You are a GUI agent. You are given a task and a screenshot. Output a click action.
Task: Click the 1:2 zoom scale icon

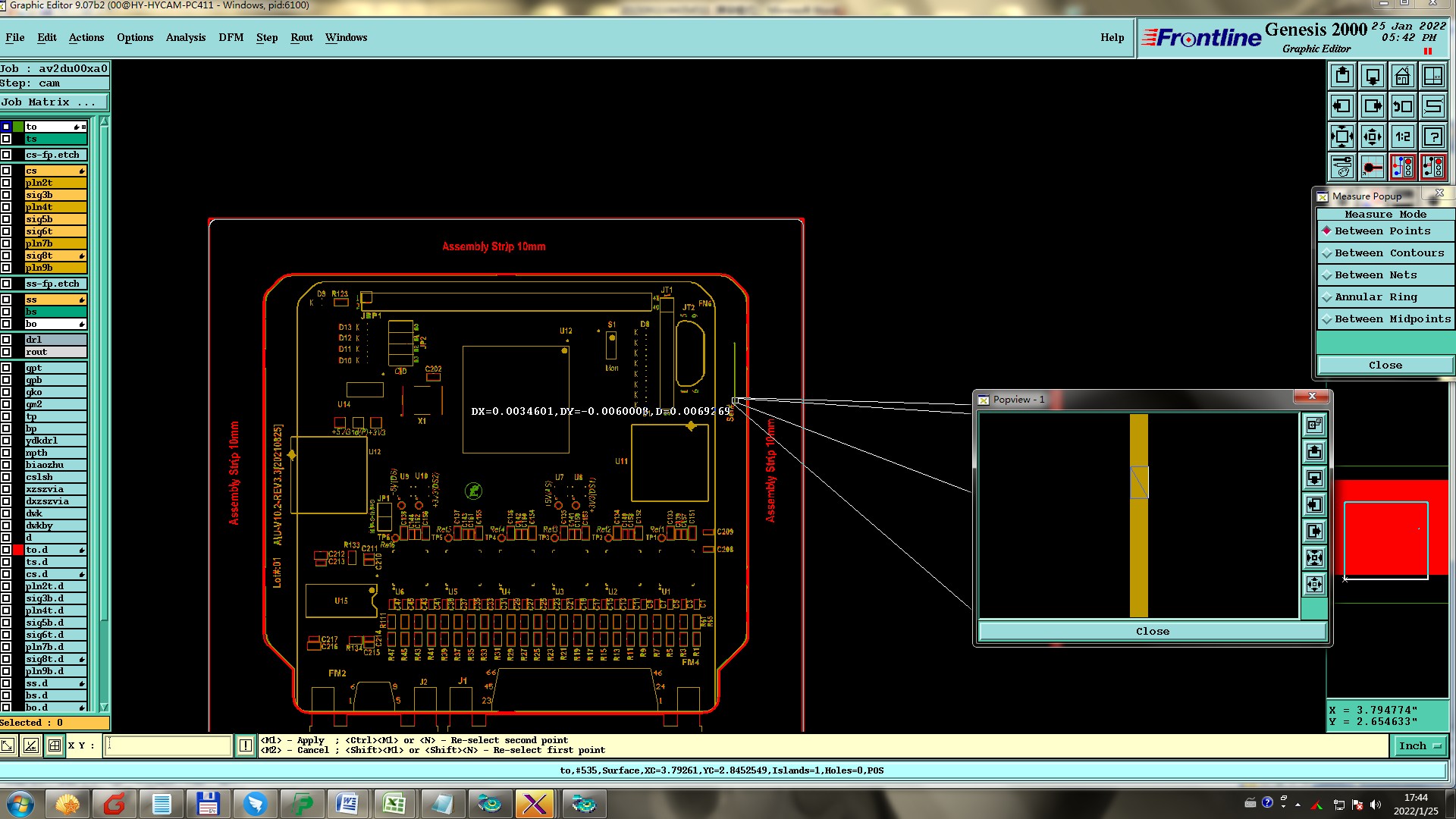pos(1402,136)
